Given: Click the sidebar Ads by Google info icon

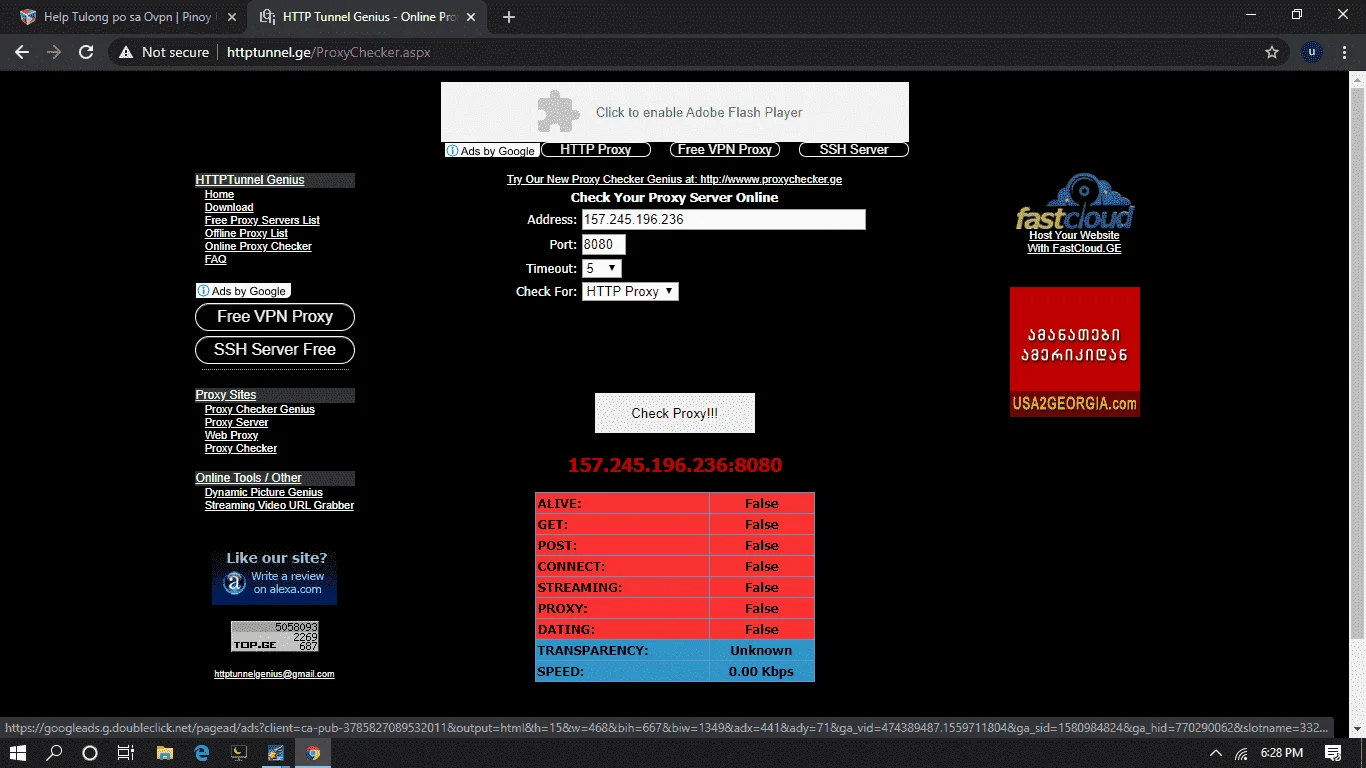Looking at the screenshot, I should tap(203, 291).
